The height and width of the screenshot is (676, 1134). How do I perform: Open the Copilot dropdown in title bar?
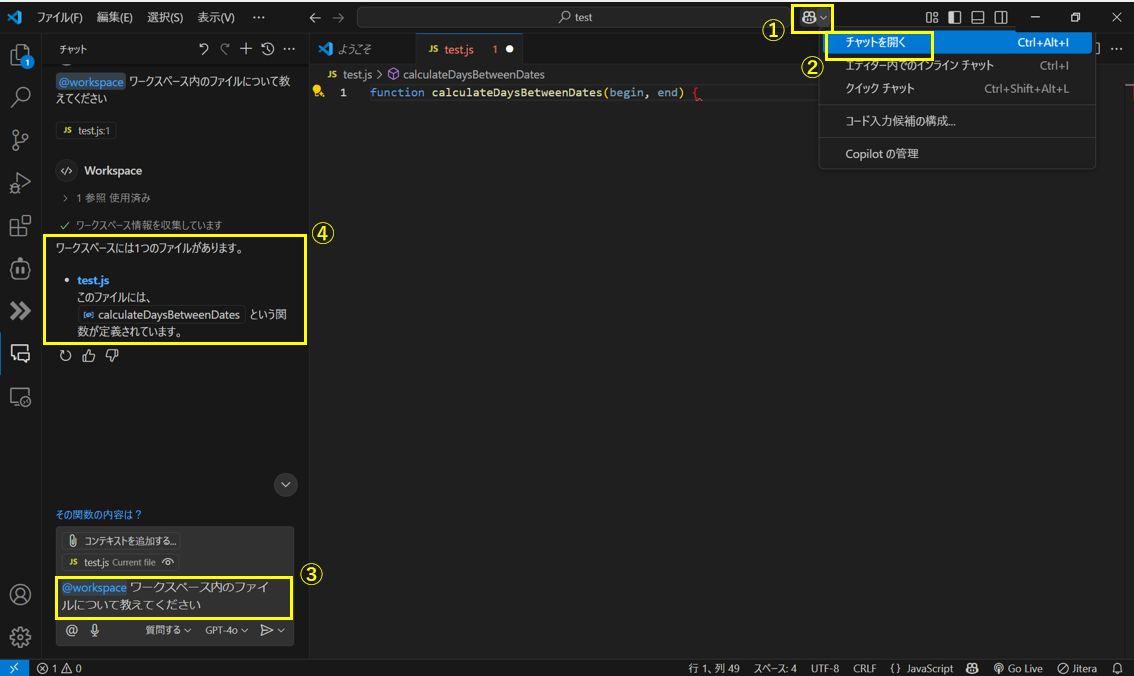824,17
